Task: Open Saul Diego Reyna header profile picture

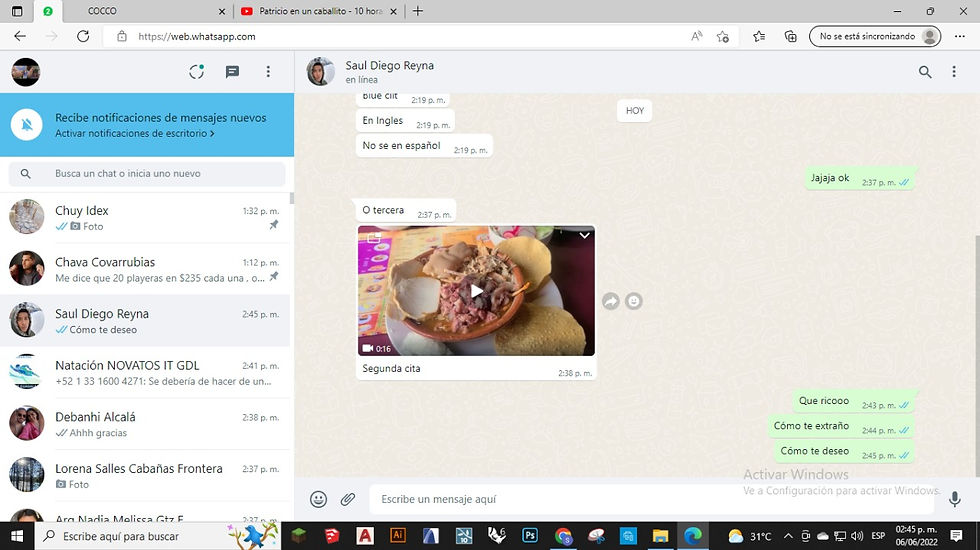Action: 321,72
